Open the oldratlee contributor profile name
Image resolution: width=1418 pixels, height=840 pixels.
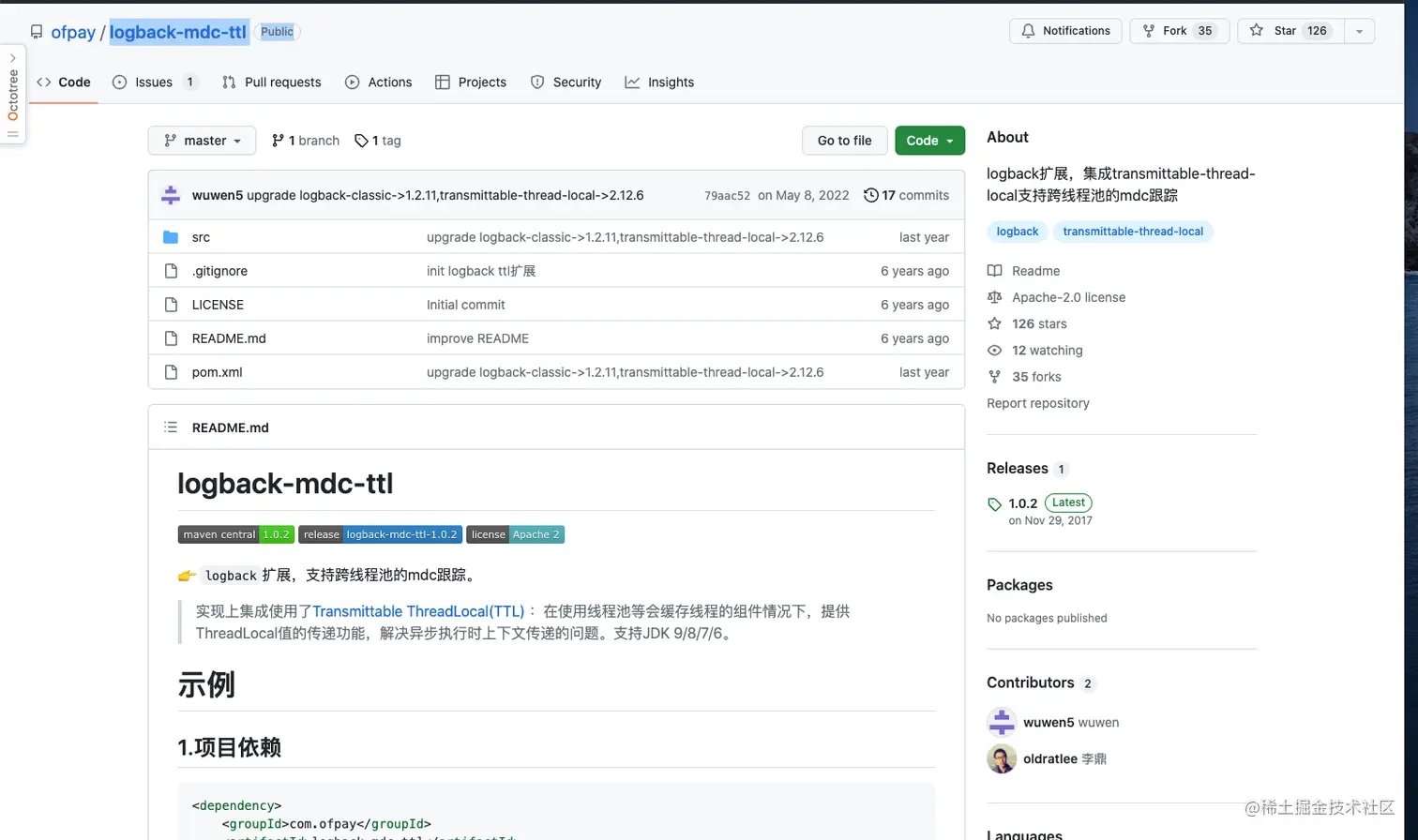pos(1050,758)
